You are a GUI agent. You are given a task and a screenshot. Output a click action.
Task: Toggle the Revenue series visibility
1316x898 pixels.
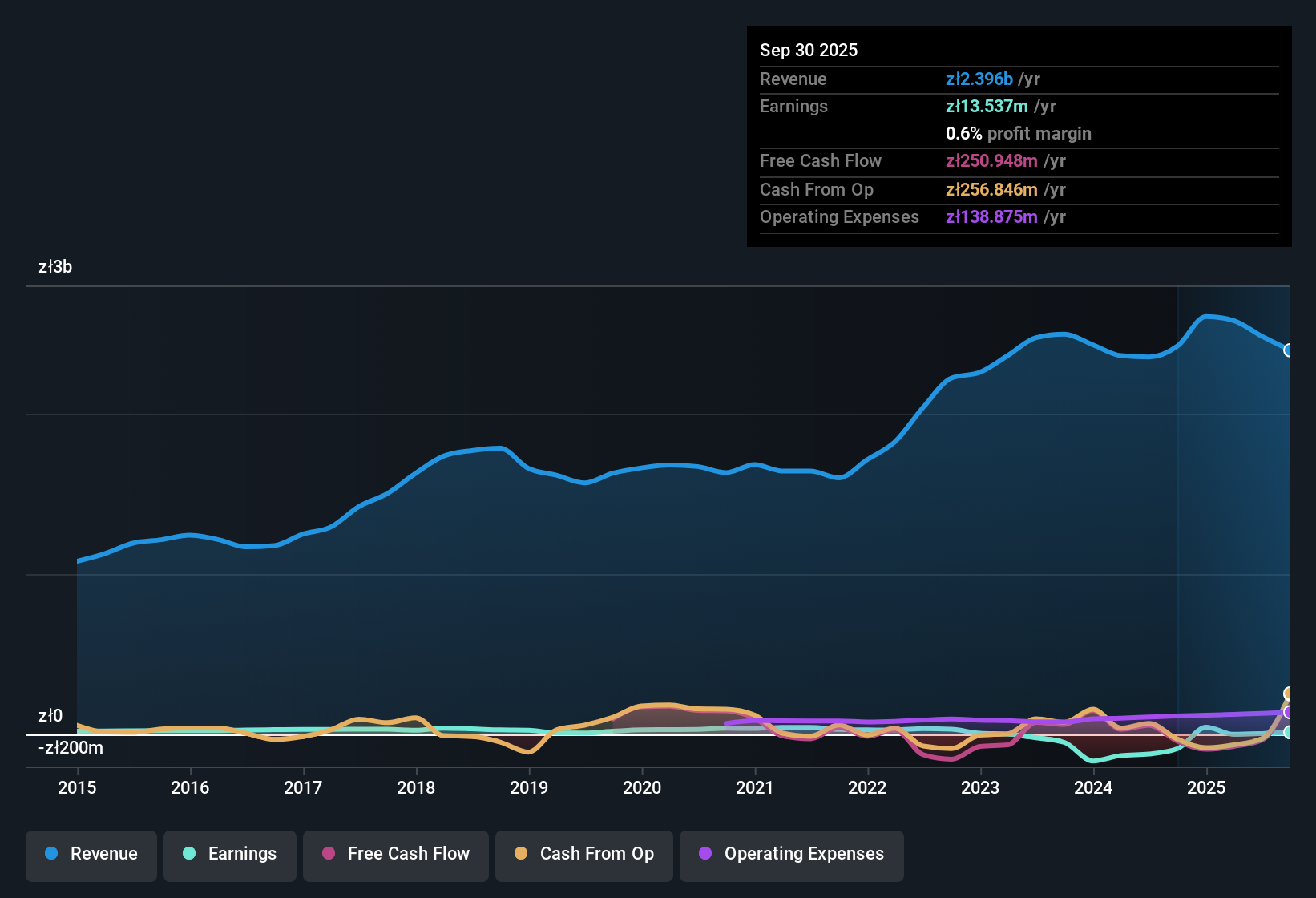coord(91,854)
